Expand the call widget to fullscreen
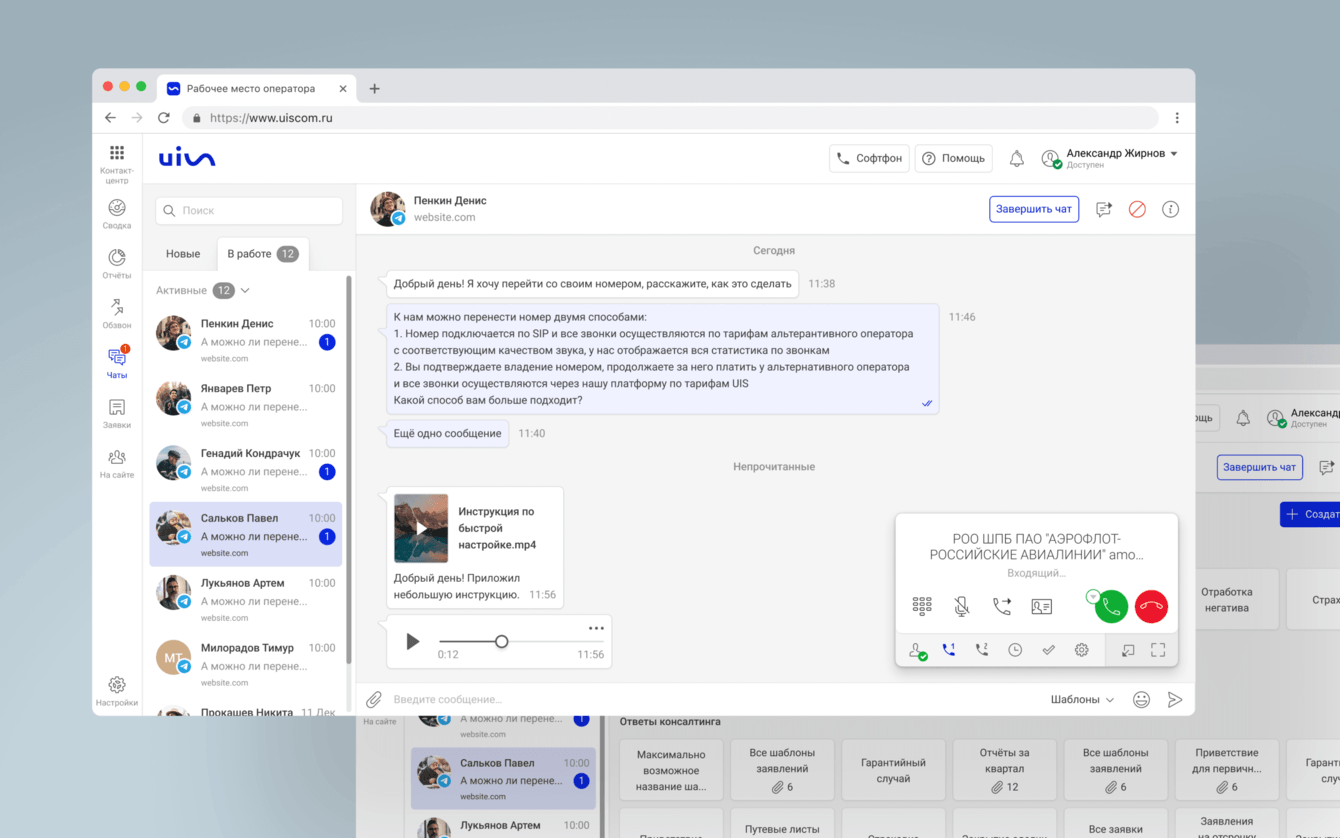The height and width of the screenshot is (838, 1340). click(1157, 650)
